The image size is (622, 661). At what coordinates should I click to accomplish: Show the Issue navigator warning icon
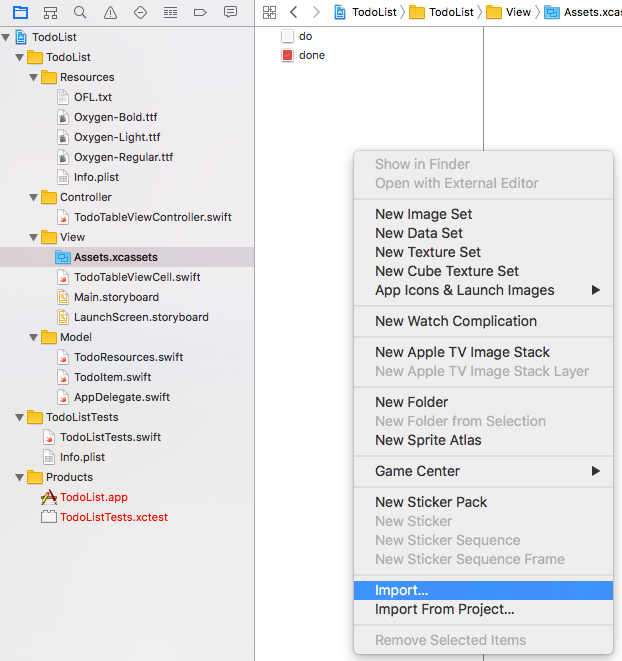[x=110, y=12]
